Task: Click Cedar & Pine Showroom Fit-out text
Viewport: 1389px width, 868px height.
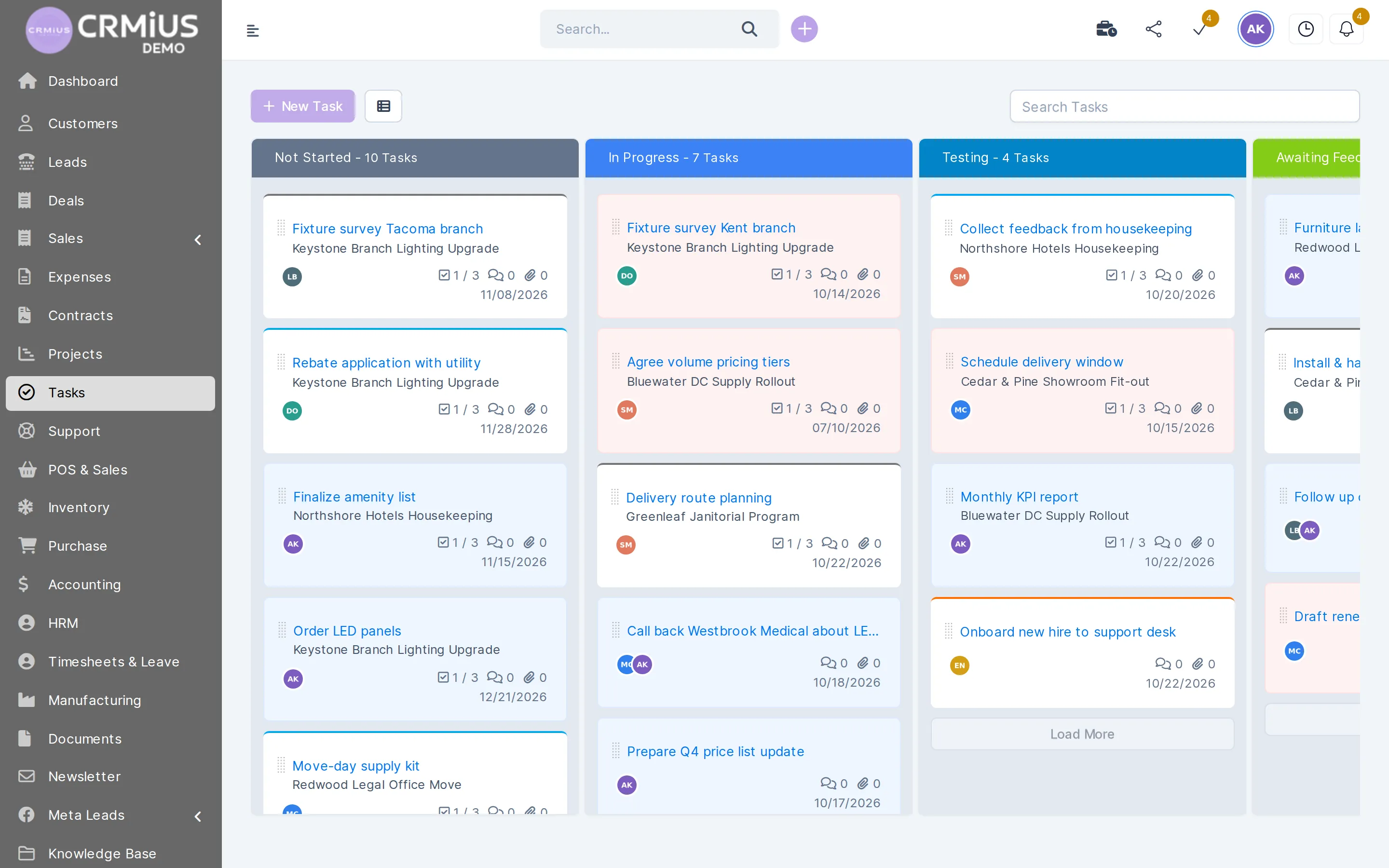Action: click(1054, 381)
